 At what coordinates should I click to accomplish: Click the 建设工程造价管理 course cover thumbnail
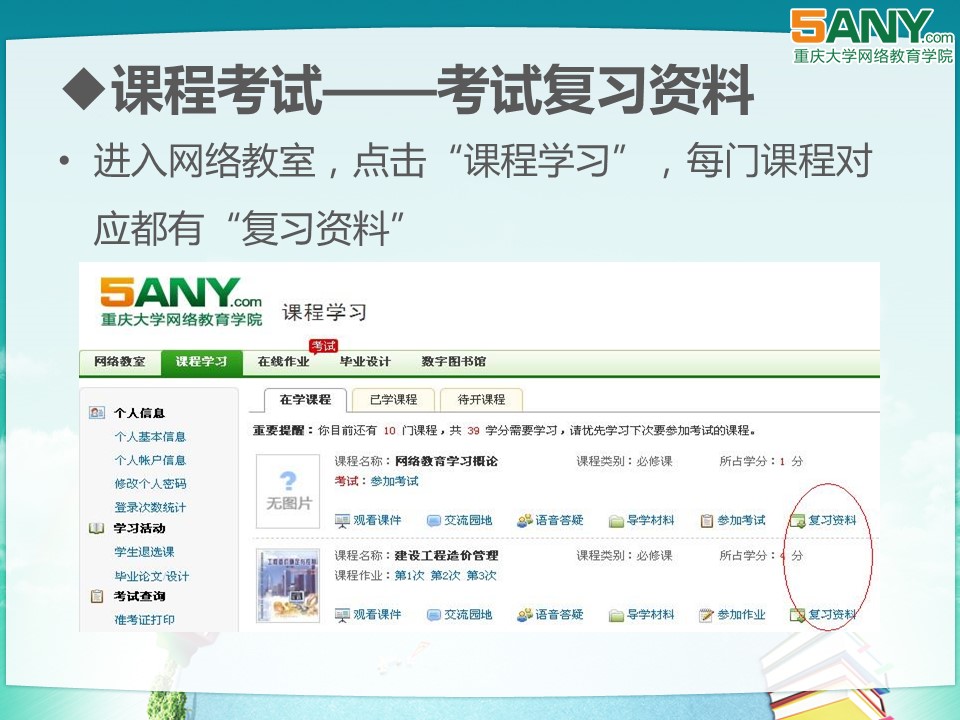[x=288, y=586]
